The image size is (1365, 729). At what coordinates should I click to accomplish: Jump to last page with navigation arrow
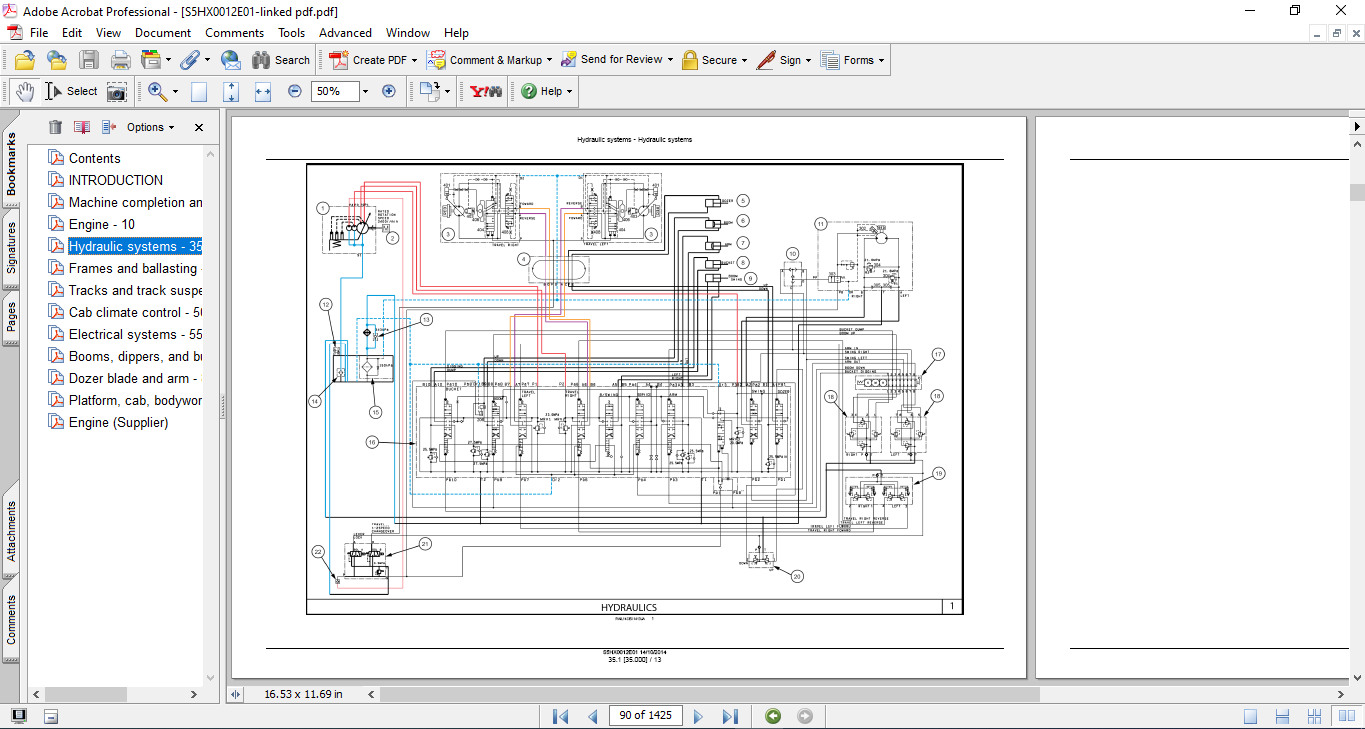tap(730, 716)
